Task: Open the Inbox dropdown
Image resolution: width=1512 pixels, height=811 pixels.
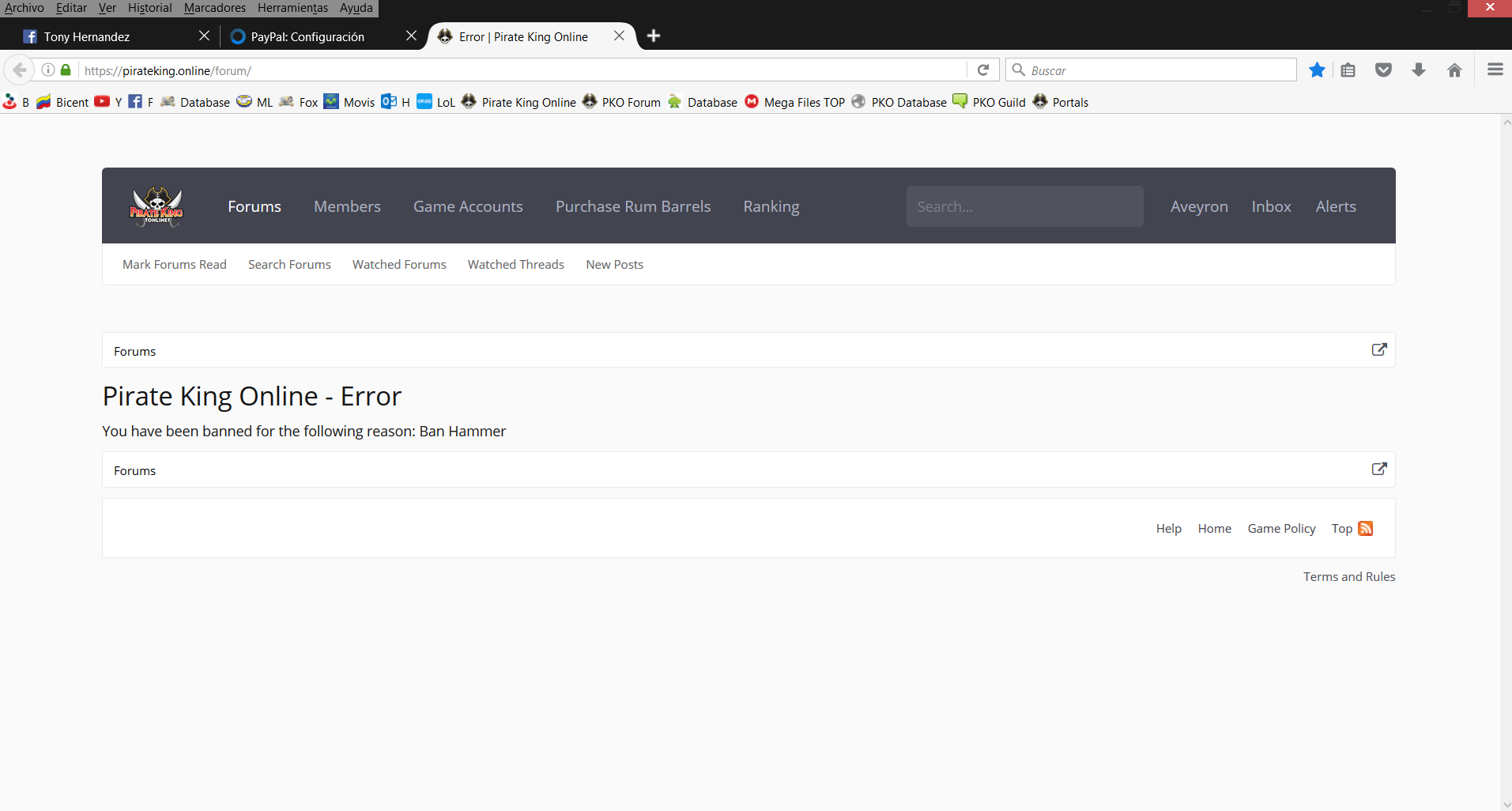Action: [1271, 206]
